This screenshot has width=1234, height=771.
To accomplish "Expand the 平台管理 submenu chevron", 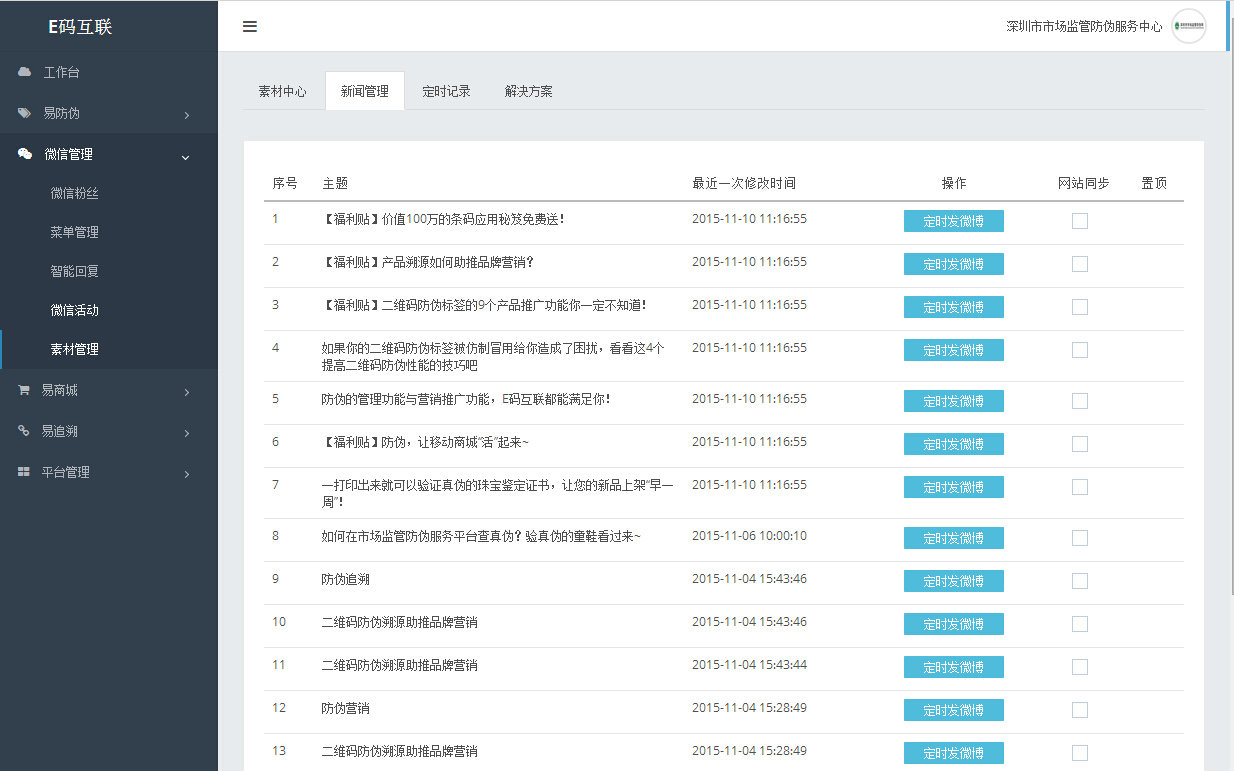I will pyautogui.click(x=187, y=474).
